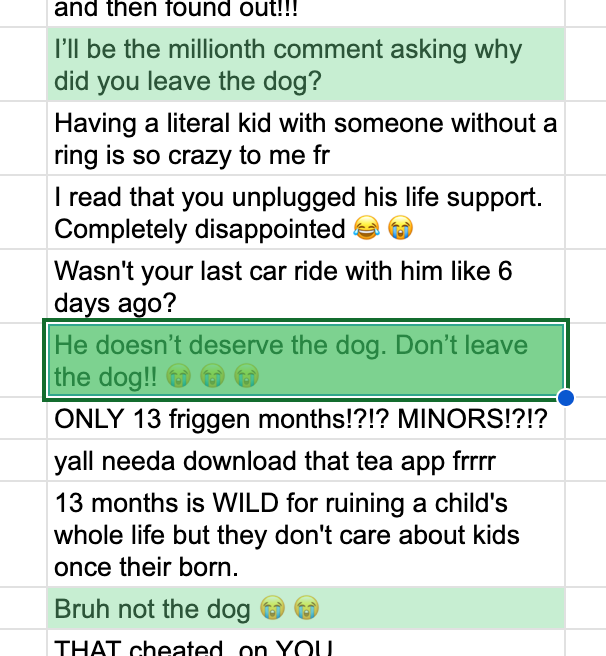Select empty cell left of "yall needa download"
This screenshot has height=656, width=606.
coord(22,462)
